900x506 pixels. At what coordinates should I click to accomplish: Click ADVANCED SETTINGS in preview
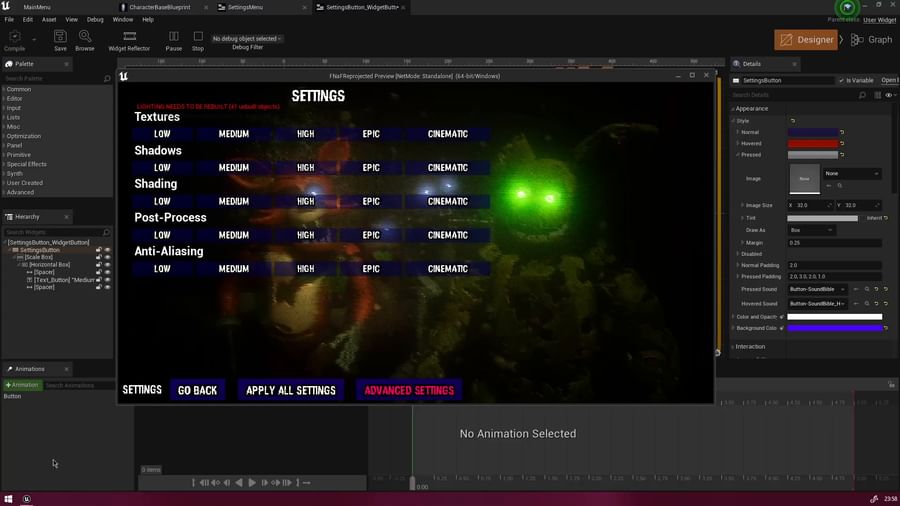click(x=409, y=390)
